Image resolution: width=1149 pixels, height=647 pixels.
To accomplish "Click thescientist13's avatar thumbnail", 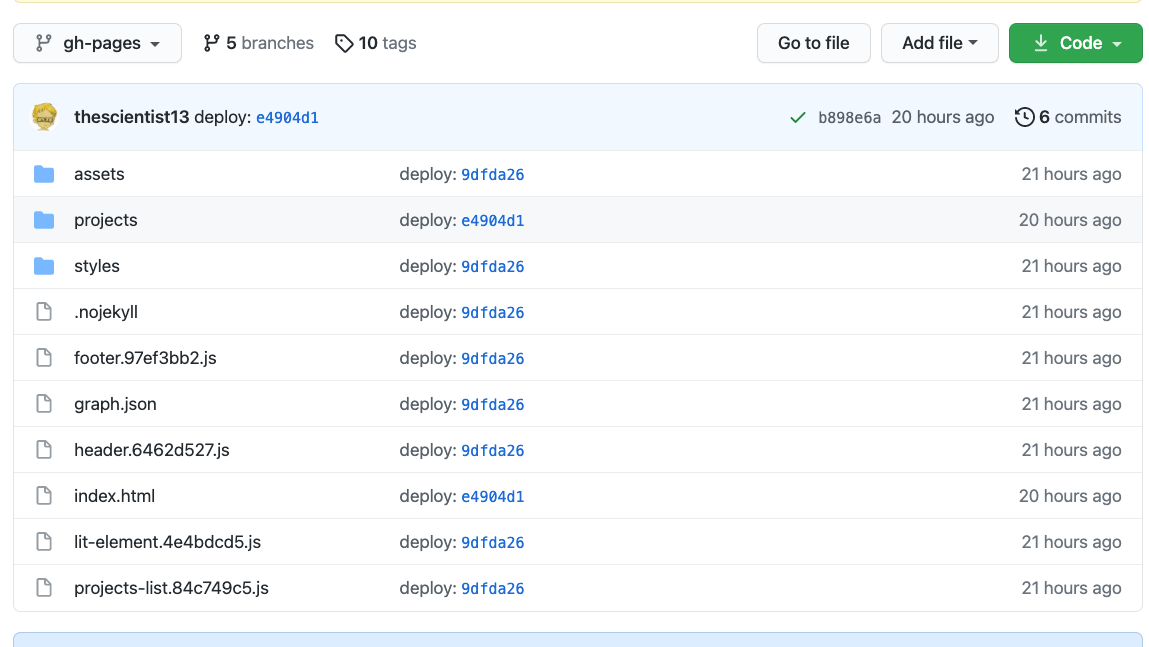I will [44, 117].
